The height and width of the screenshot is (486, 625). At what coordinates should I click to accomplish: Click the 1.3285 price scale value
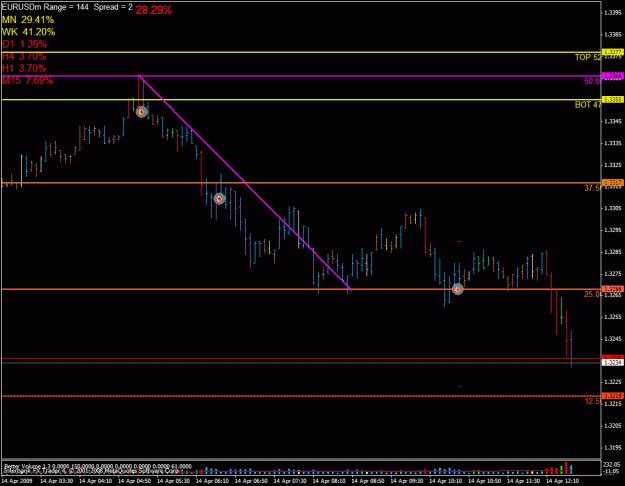pyautogui.click(x=613, y=252)
